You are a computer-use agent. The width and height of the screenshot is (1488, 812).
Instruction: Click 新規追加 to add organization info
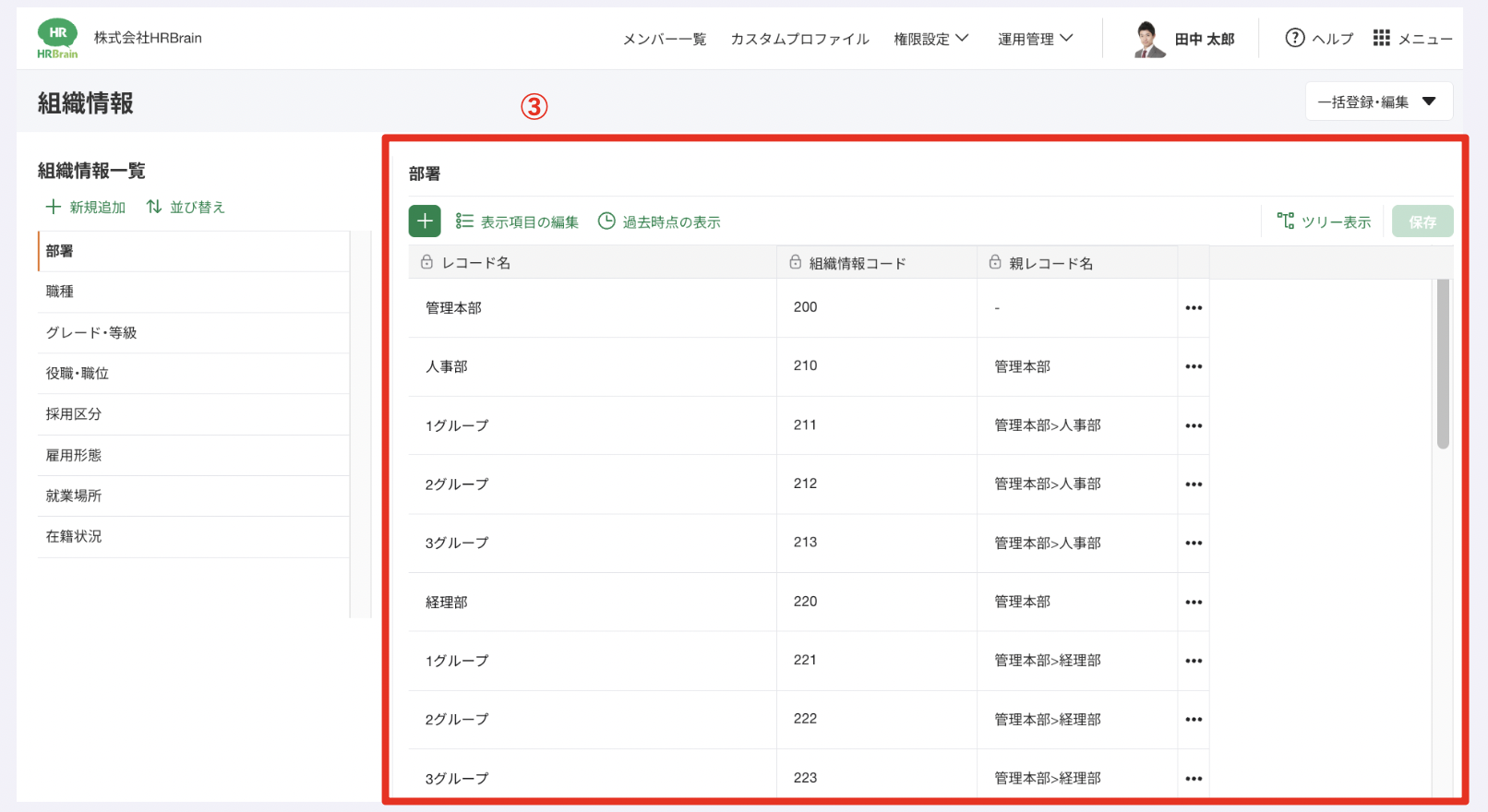click(x=86, y=207)
